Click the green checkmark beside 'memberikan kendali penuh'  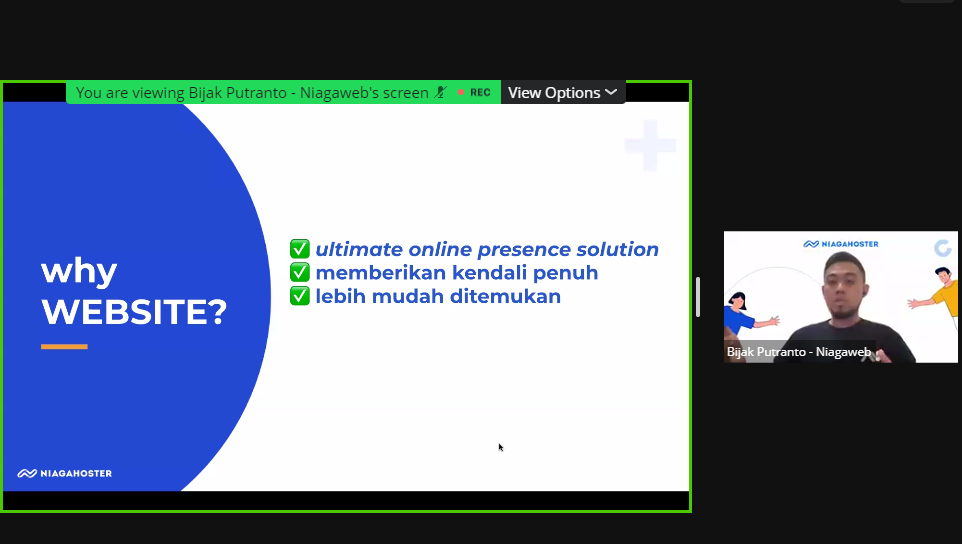tap(299, 273)
